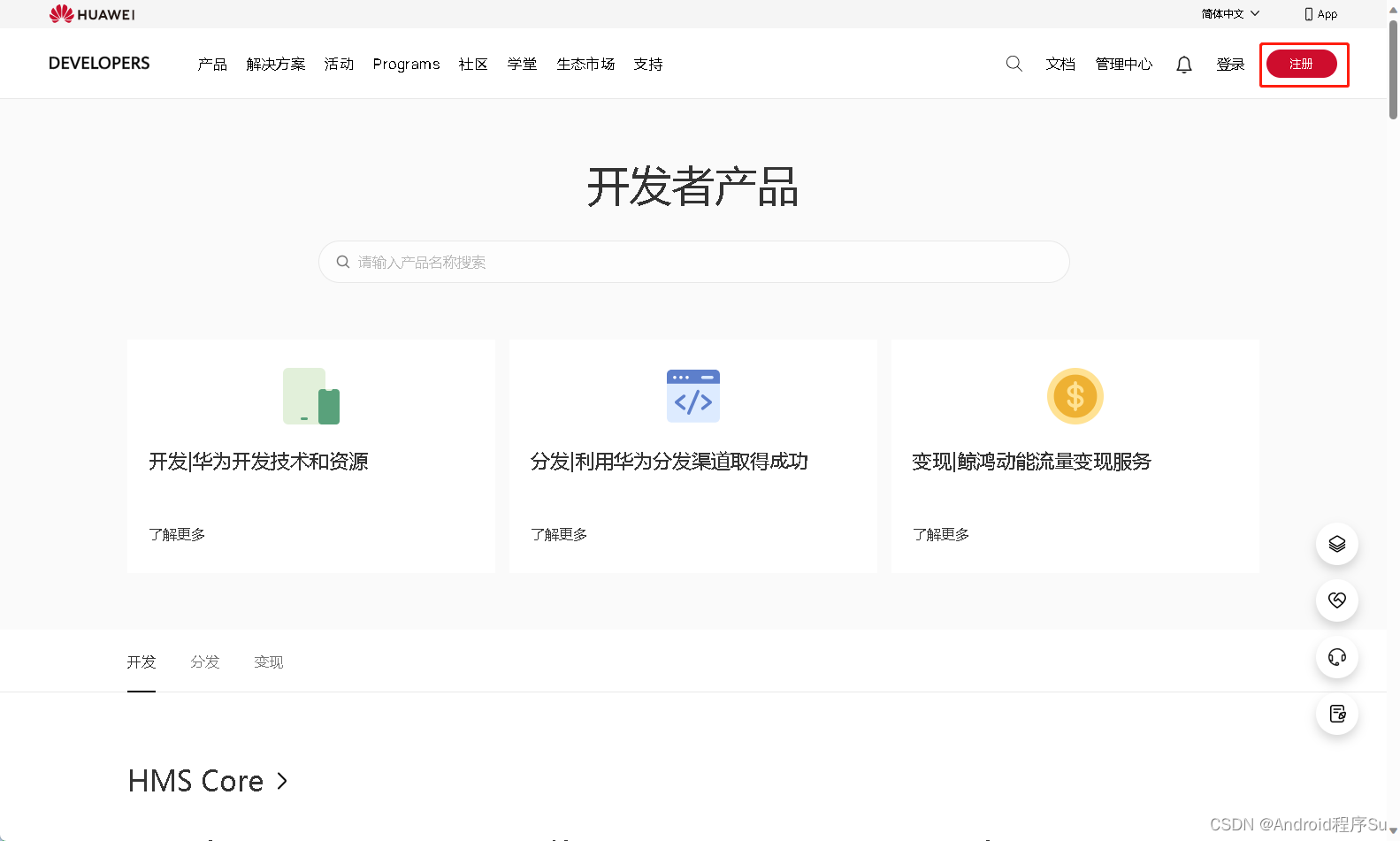Click 了解更多 under 分发 card

click(x=559, y=534)
